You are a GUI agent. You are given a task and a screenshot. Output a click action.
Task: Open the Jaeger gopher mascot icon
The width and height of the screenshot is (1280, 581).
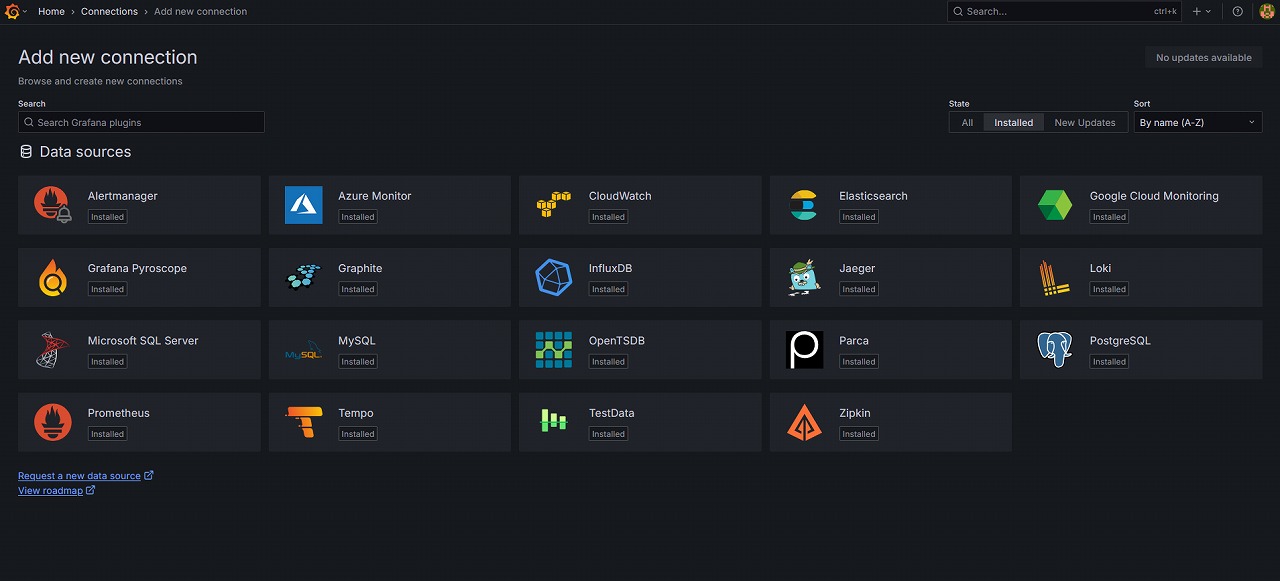[804, 277]
